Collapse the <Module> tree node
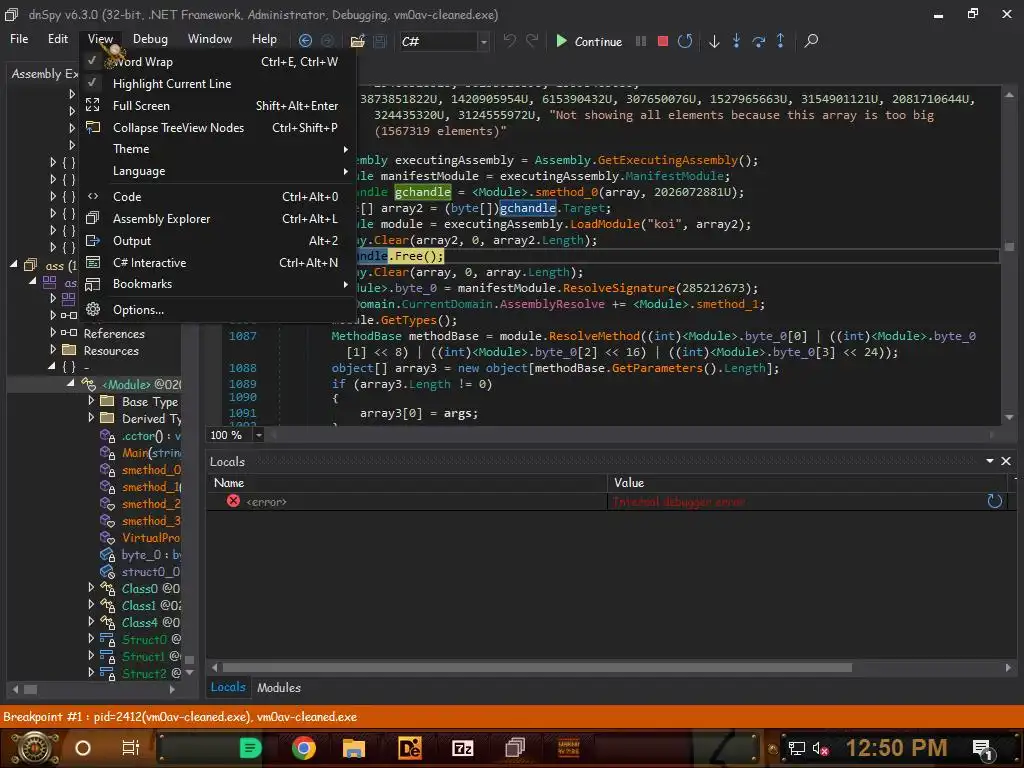Viewport: 1024px width, 768px height. [x=71, y=383]
